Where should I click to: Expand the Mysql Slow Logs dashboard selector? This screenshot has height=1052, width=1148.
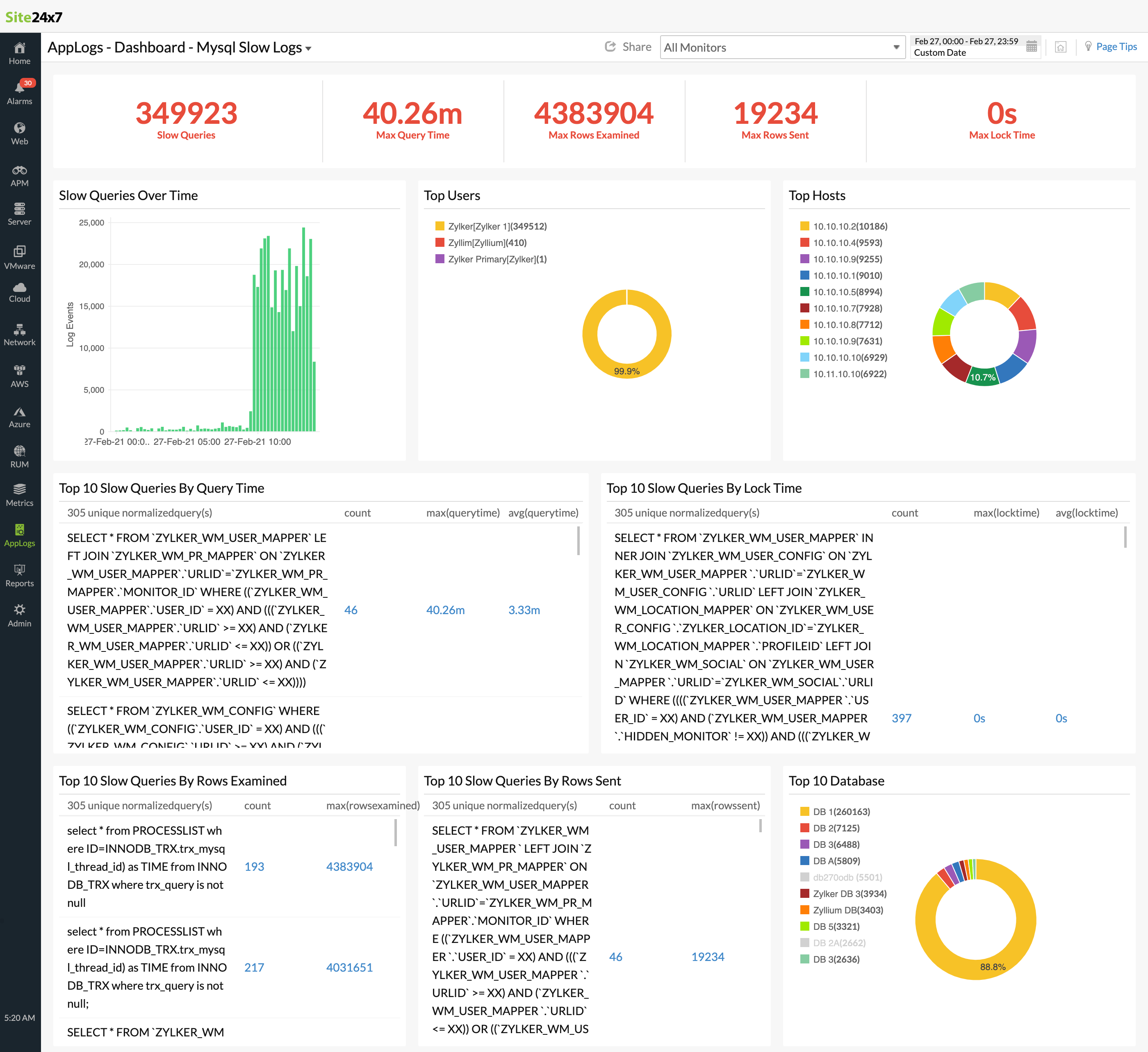click(x=308, y=48)
